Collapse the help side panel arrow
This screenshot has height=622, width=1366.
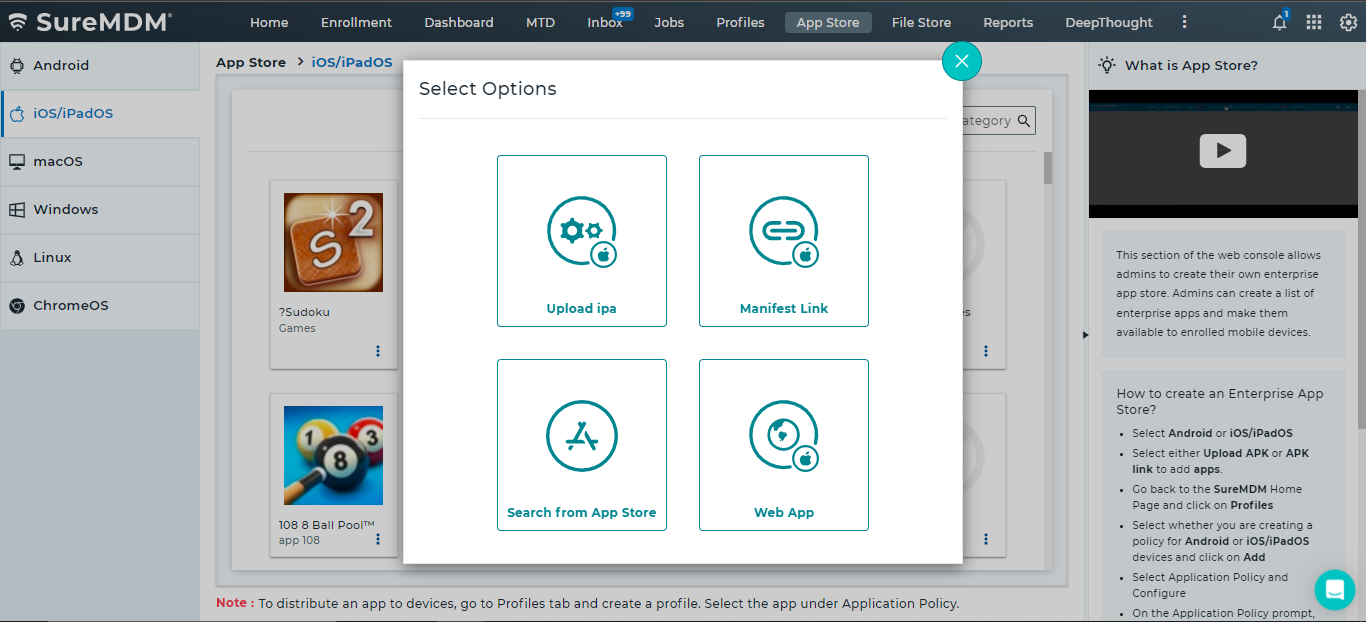coord(1086,335)
